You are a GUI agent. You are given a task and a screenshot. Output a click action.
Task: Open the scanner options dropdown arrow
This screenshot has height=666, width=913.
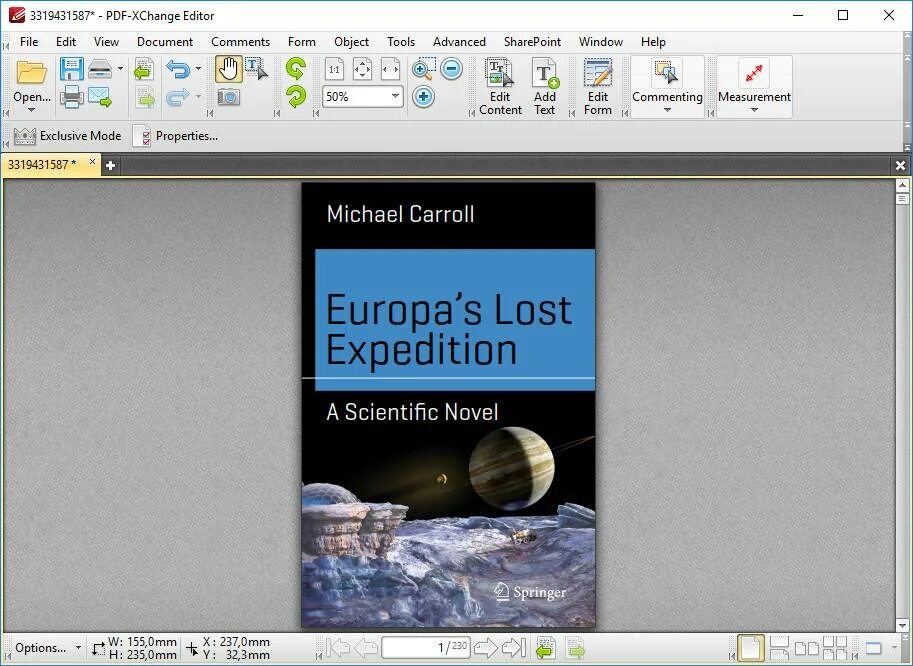121,69
